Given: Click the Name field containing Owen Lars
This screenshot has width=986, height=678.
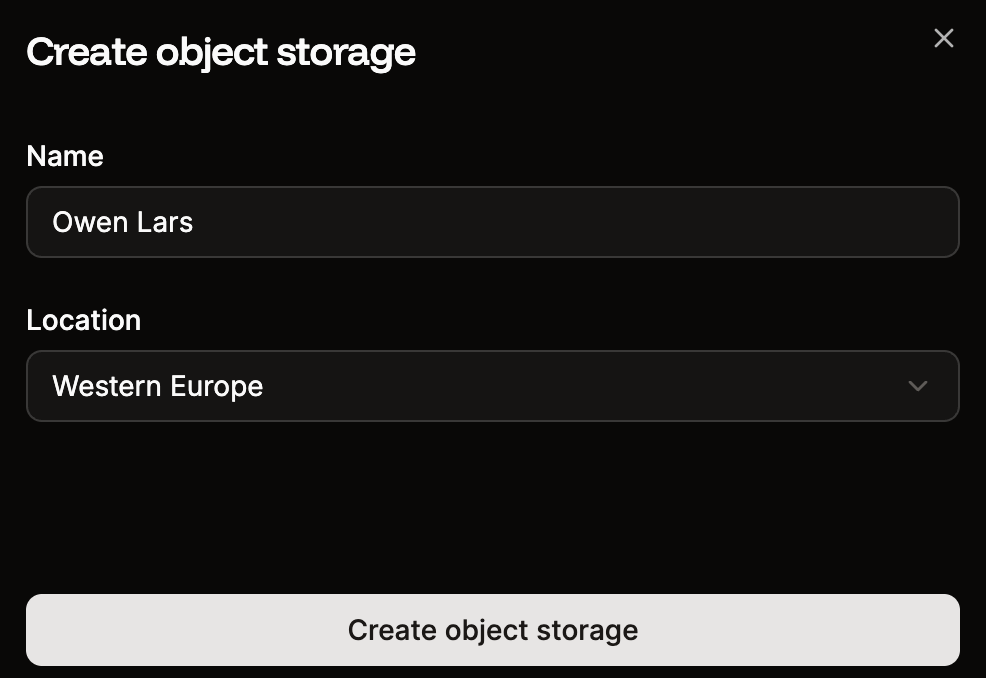Looking at the screenshot, I should tap(493, 221).
